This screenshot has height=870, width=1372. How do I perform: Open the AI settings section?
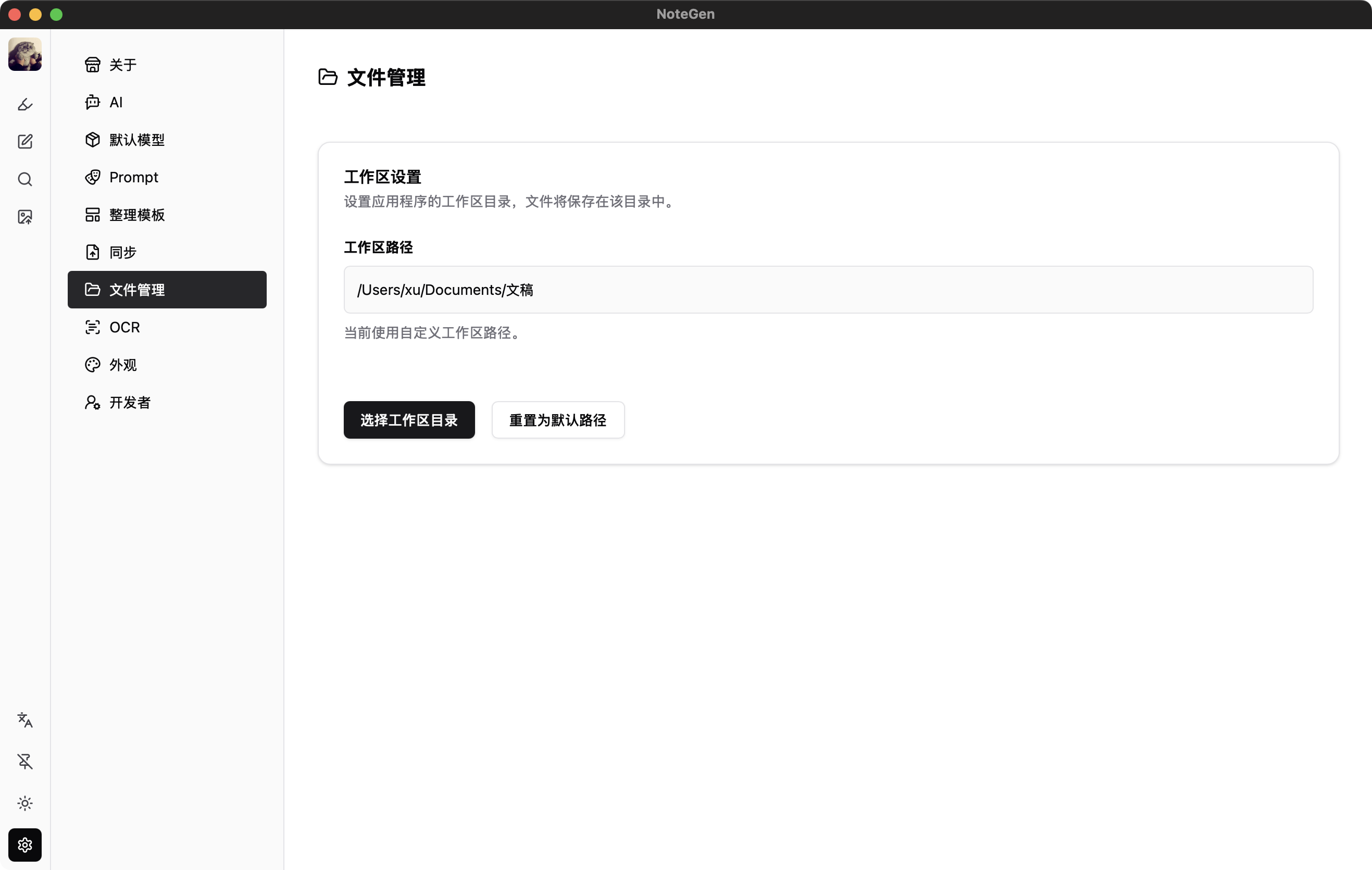(167, 103)
